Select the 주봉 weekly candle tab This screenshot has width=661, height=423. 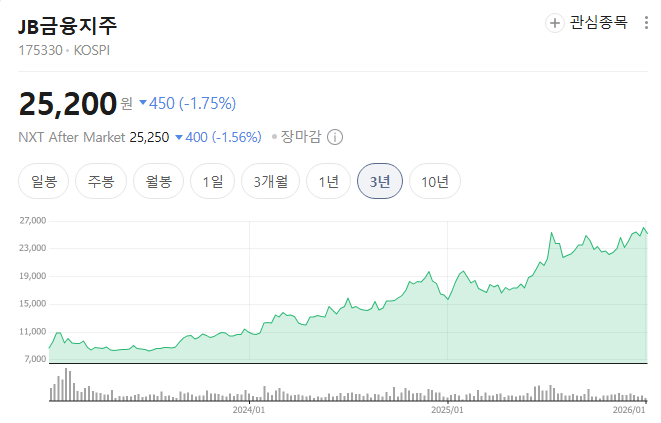[101, 182]
